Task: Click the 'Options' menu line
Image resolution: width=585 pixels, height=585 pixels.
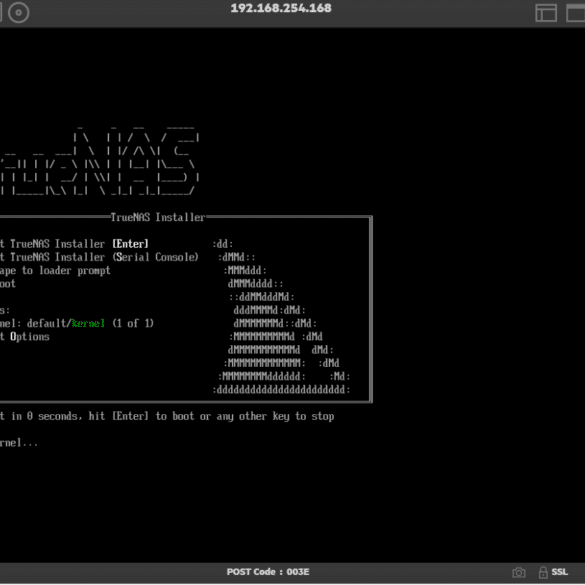Action: 25,337
